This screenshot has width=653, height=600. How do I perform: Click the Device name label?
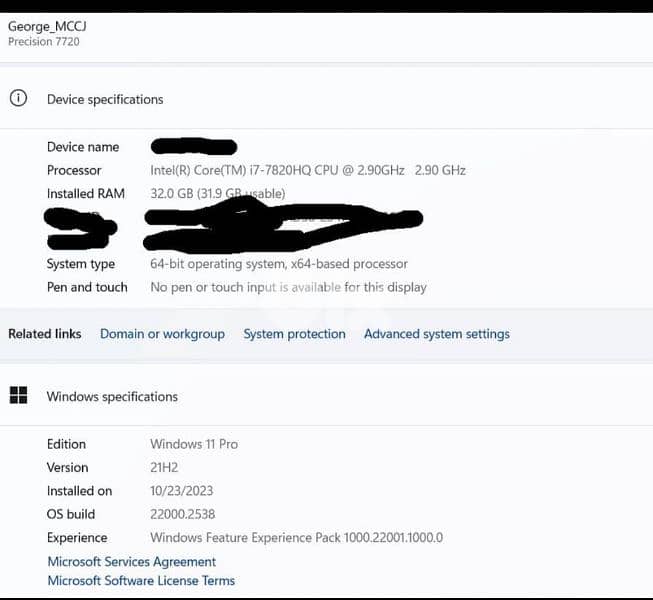pyautogui.click(x=83, y=147)
